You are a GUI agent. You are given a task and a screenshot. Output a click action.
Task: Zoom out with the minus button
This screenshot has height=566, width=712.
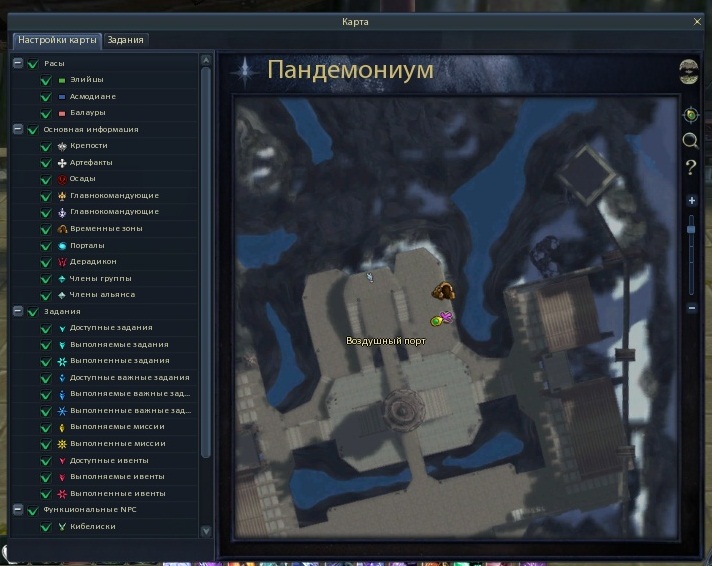pyautogui.click(x=692, y=308)
